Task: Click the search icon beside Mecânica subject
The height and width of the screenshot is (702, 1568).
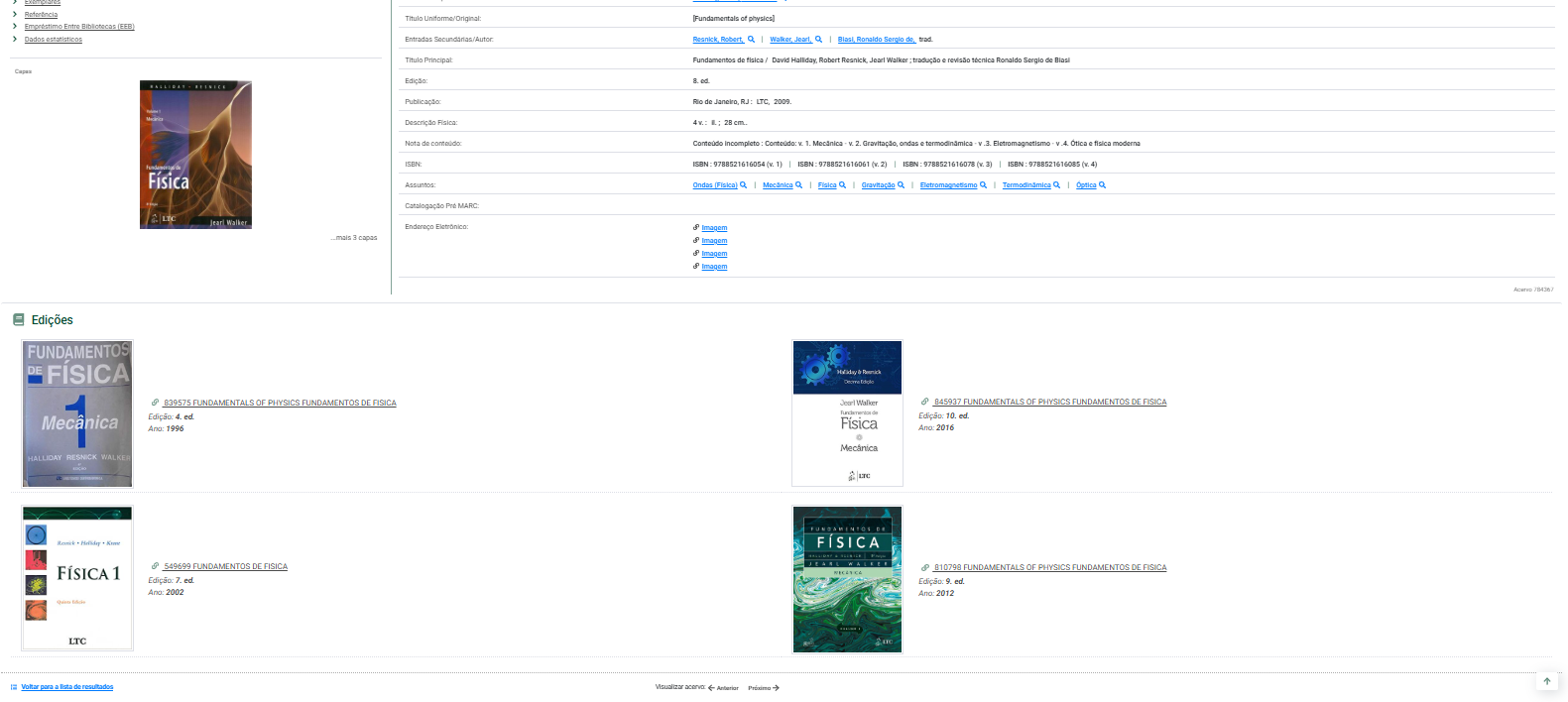Action: point(798,185)
